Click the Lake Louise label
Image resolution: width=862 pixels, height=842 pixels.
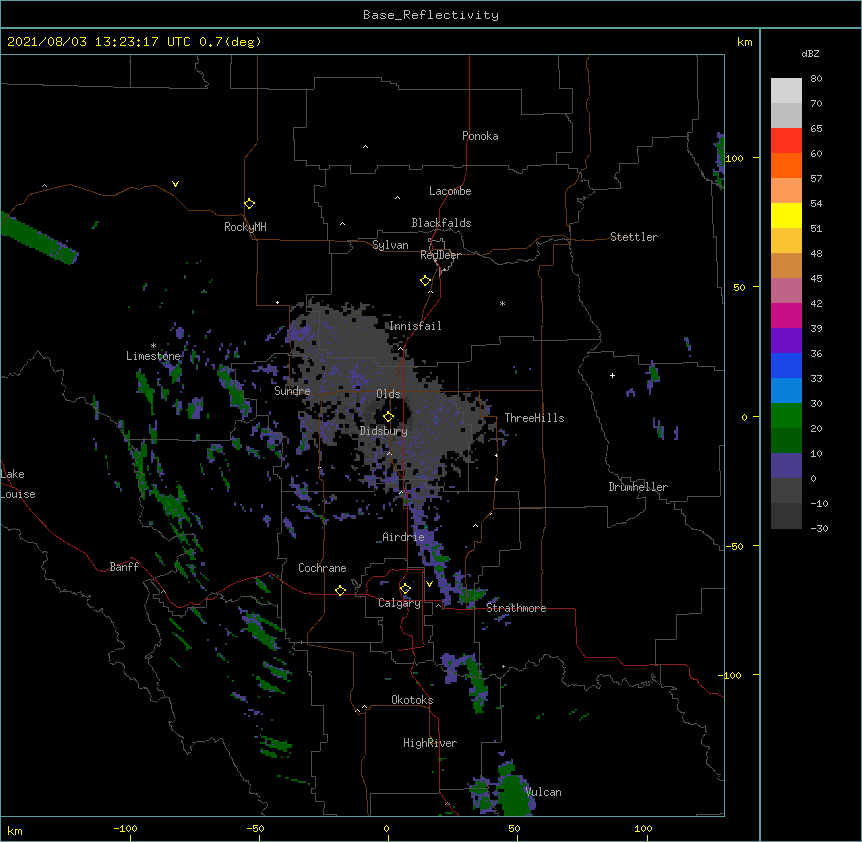(x=18, y=484)
